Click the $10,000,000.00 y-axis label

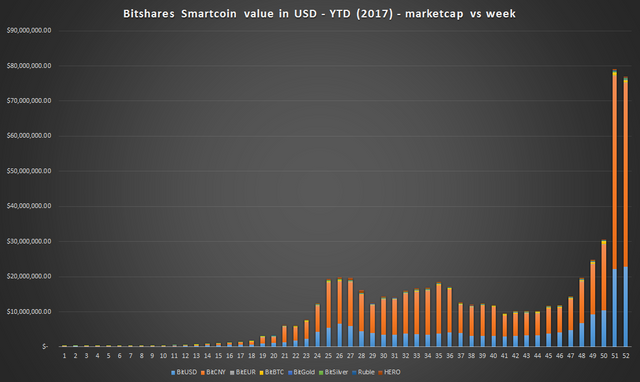click(29, 311)
